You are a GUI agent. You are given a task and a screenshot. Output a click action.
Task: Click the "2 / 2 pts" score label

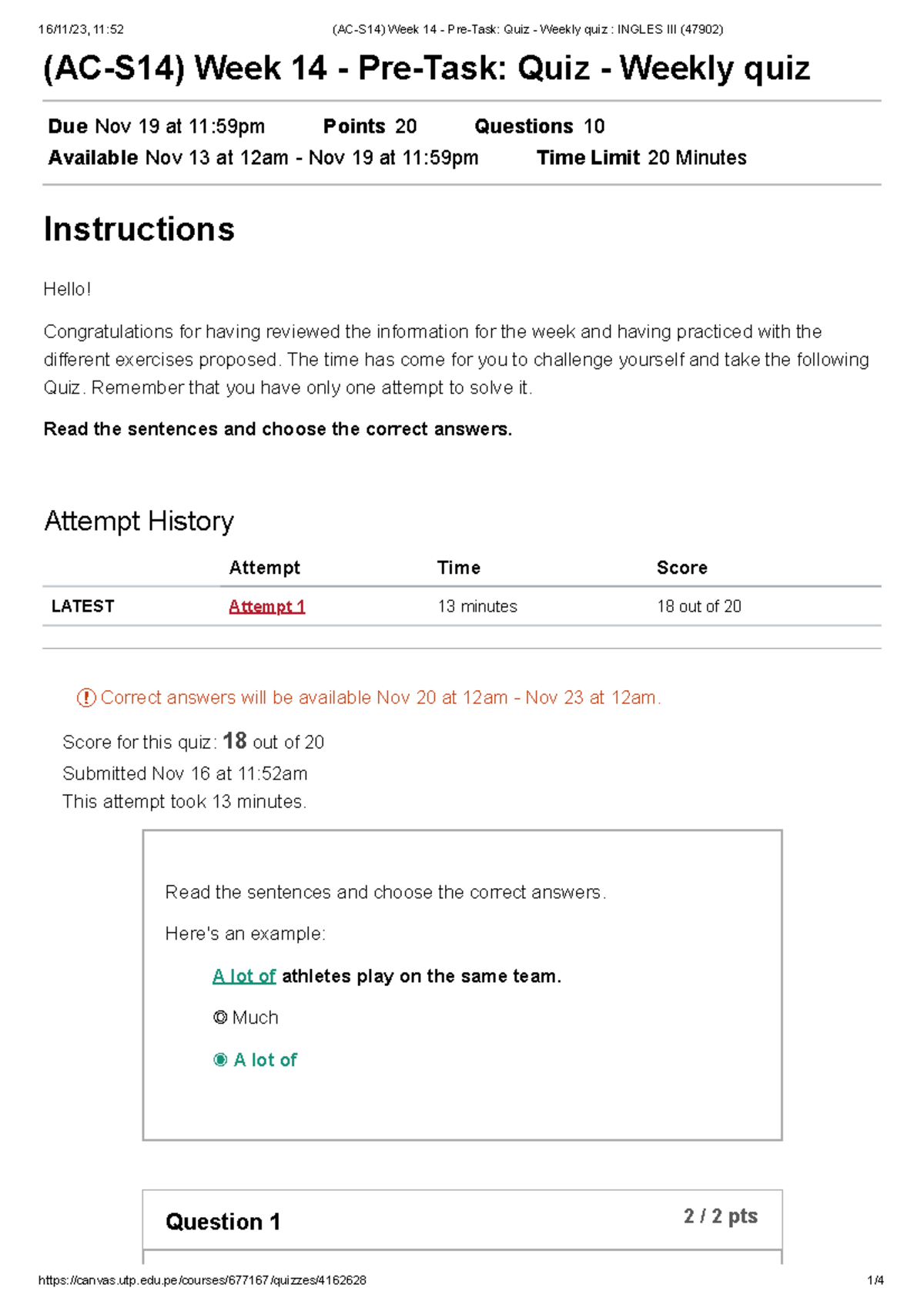(x=720, y=1216)
